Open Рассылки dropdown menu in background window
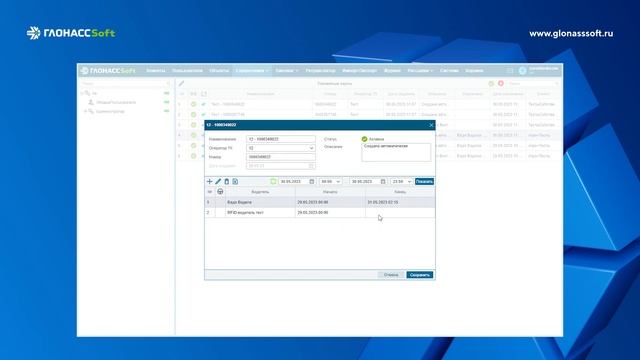640x360 pixels. [x=420, y=71]
